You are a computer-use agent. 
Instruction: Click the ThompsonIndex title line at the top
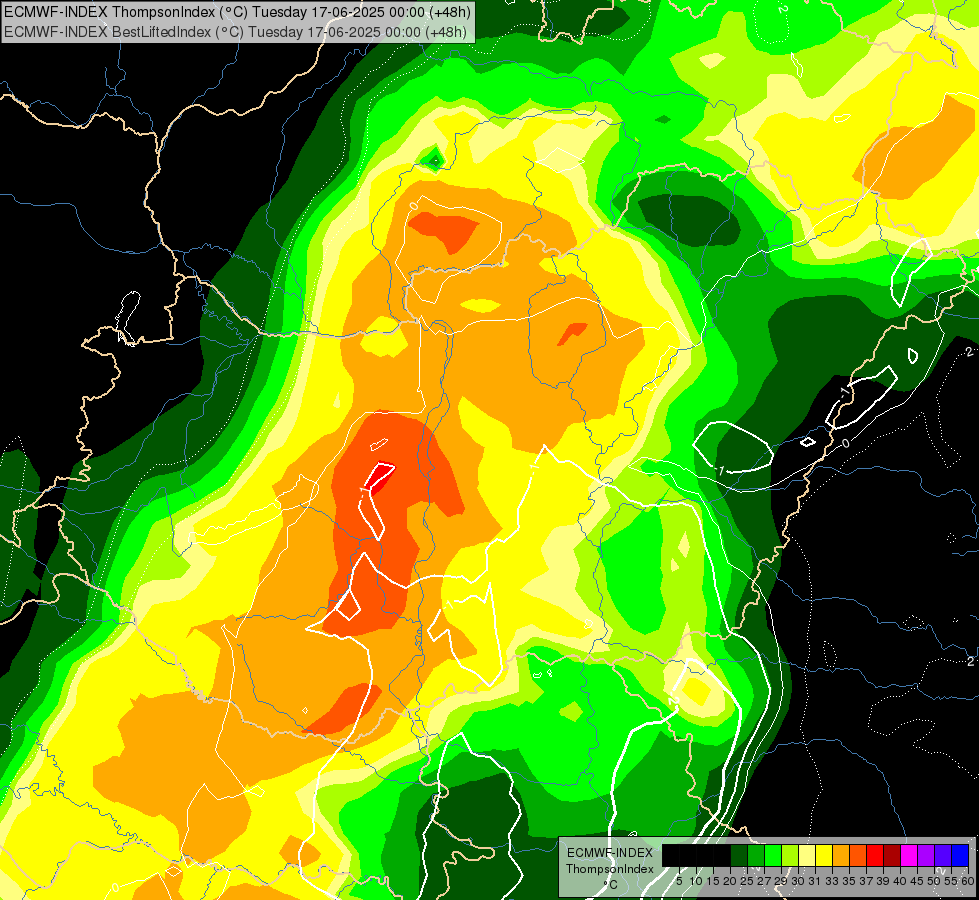pyautogui.click(x=237, y=11)
